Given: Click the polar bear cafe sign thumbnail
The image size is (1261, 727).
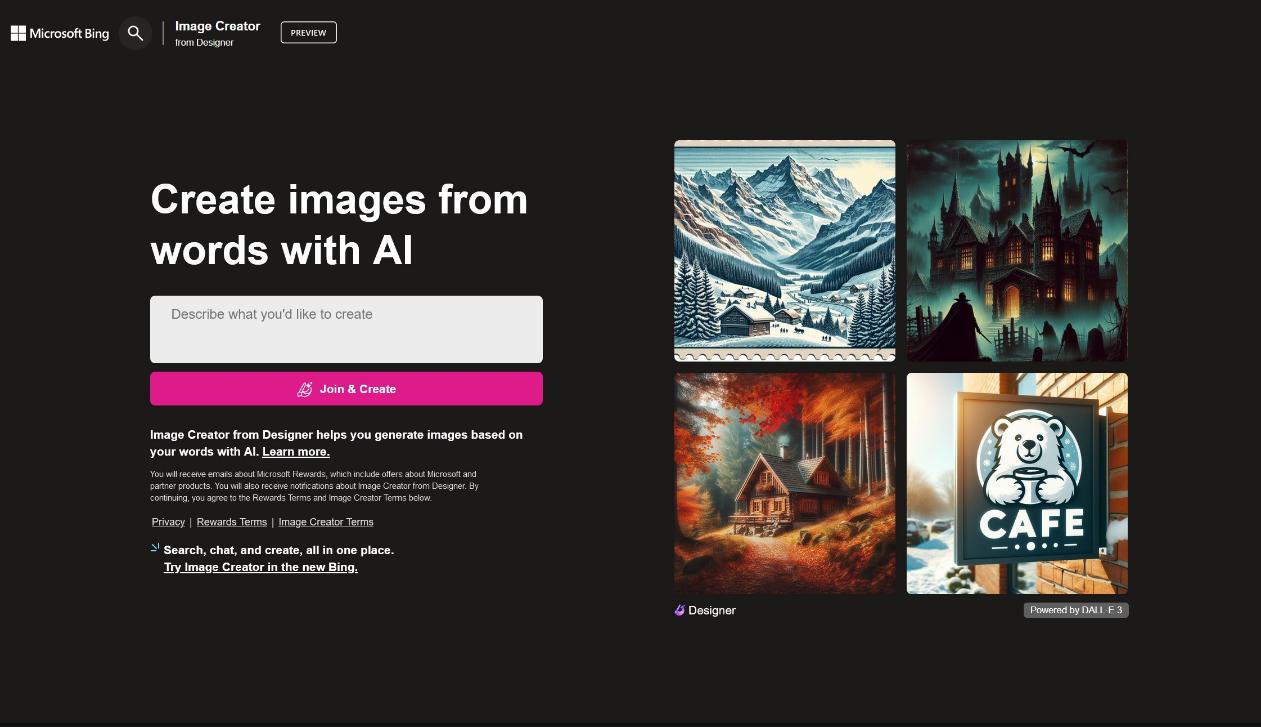Looking at the screenshot, I should click(1016, 483).
